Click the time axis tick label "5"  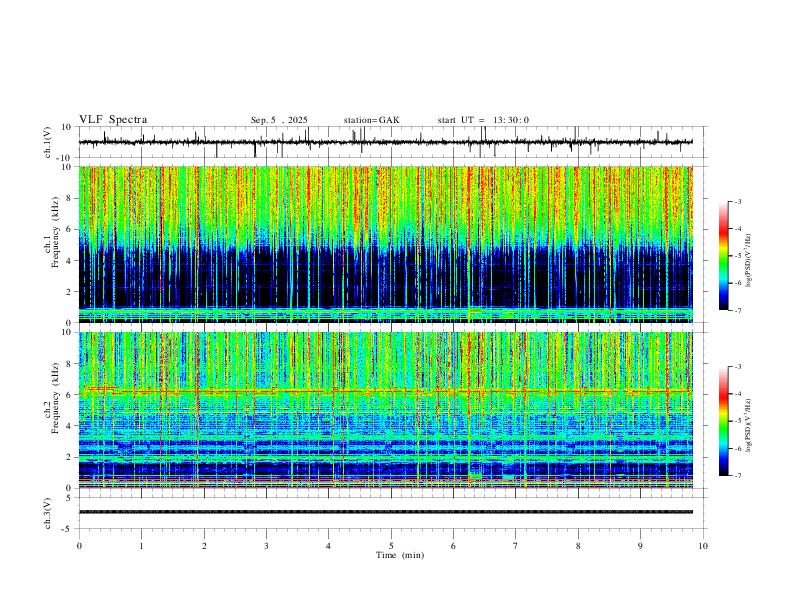pos(391,546)
